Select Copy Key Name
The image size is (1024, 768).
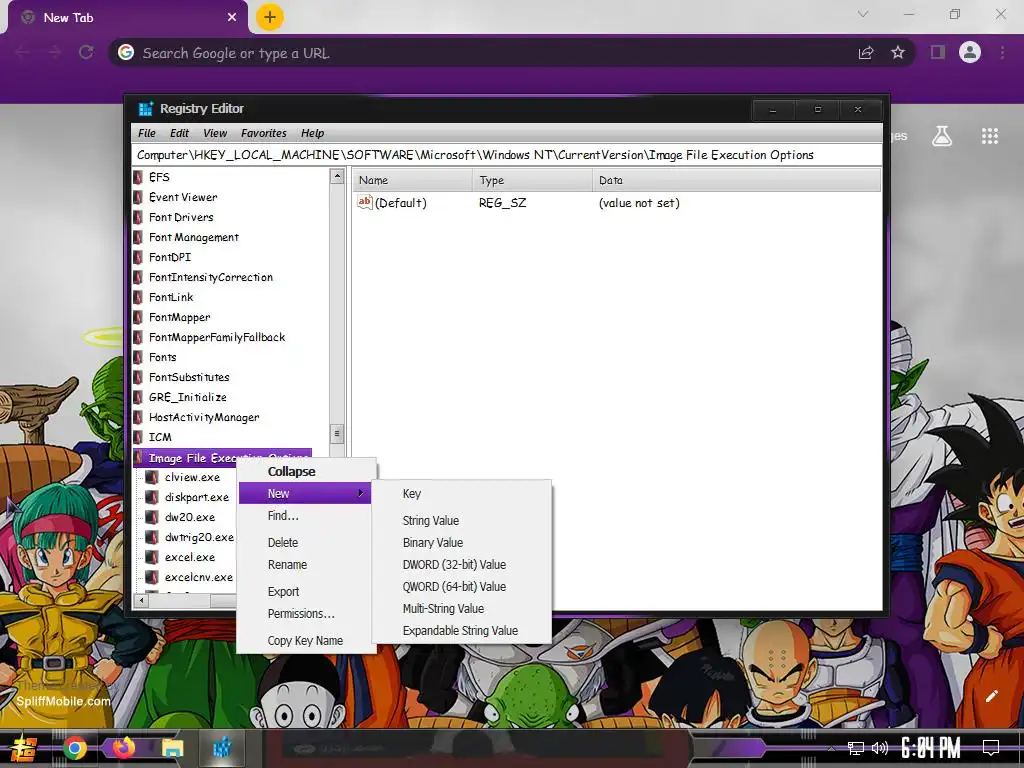(307, 641)
